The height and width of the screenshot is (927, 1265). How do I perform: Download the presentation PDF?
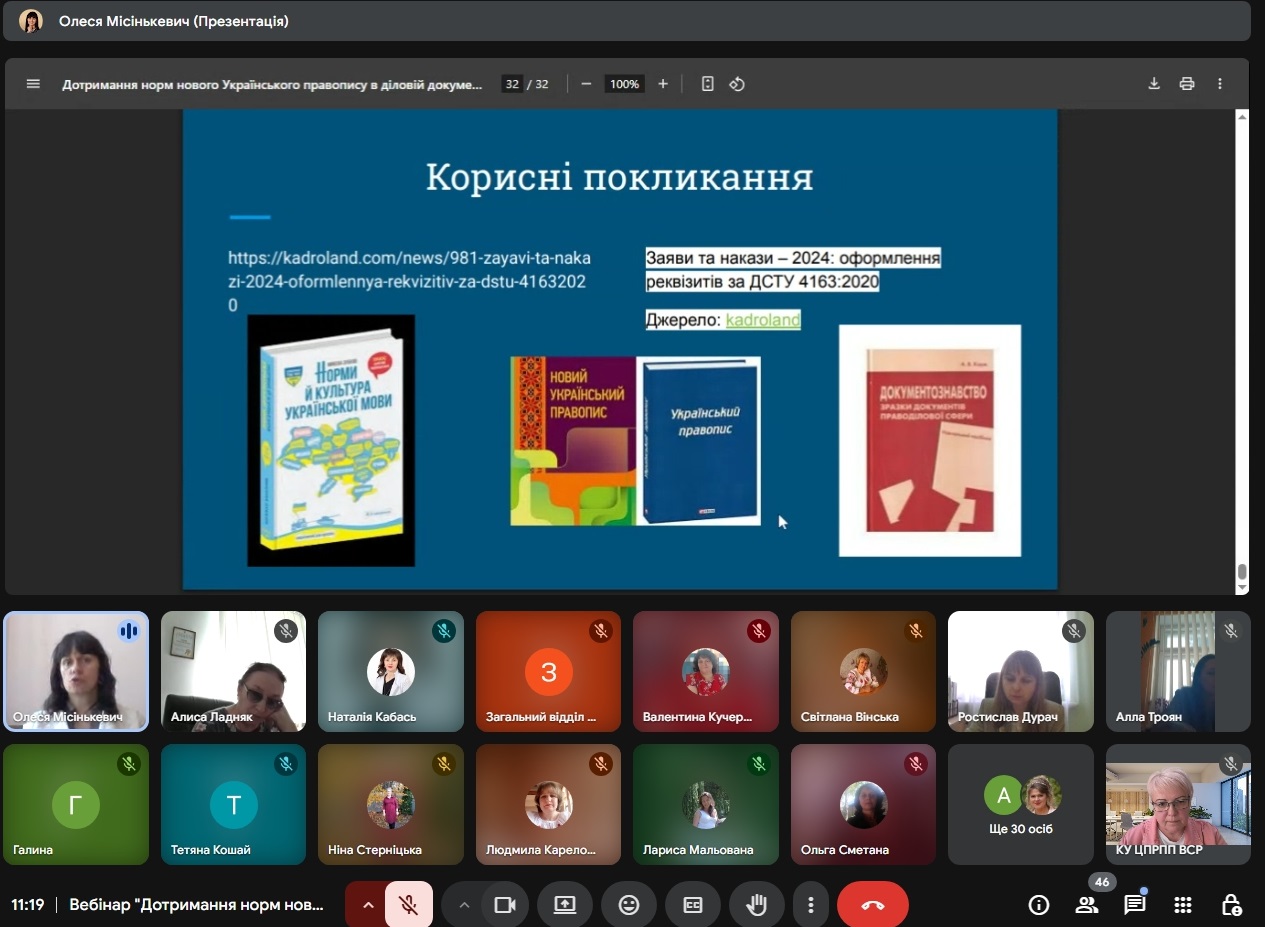pos(1153,84)
